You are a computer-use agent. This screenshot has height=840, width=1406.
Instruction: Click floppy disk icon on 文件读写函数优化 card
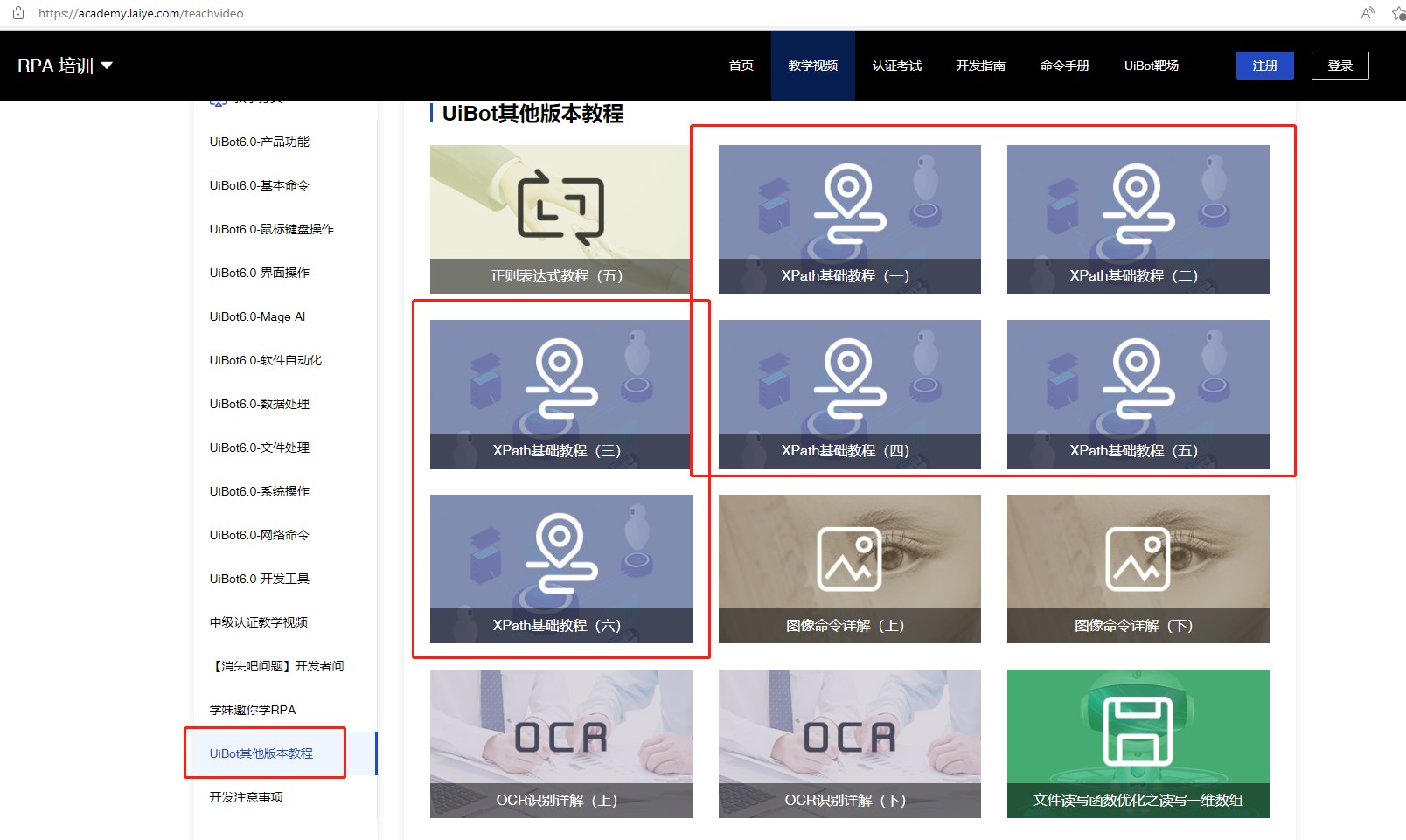tap(1138, 732)
